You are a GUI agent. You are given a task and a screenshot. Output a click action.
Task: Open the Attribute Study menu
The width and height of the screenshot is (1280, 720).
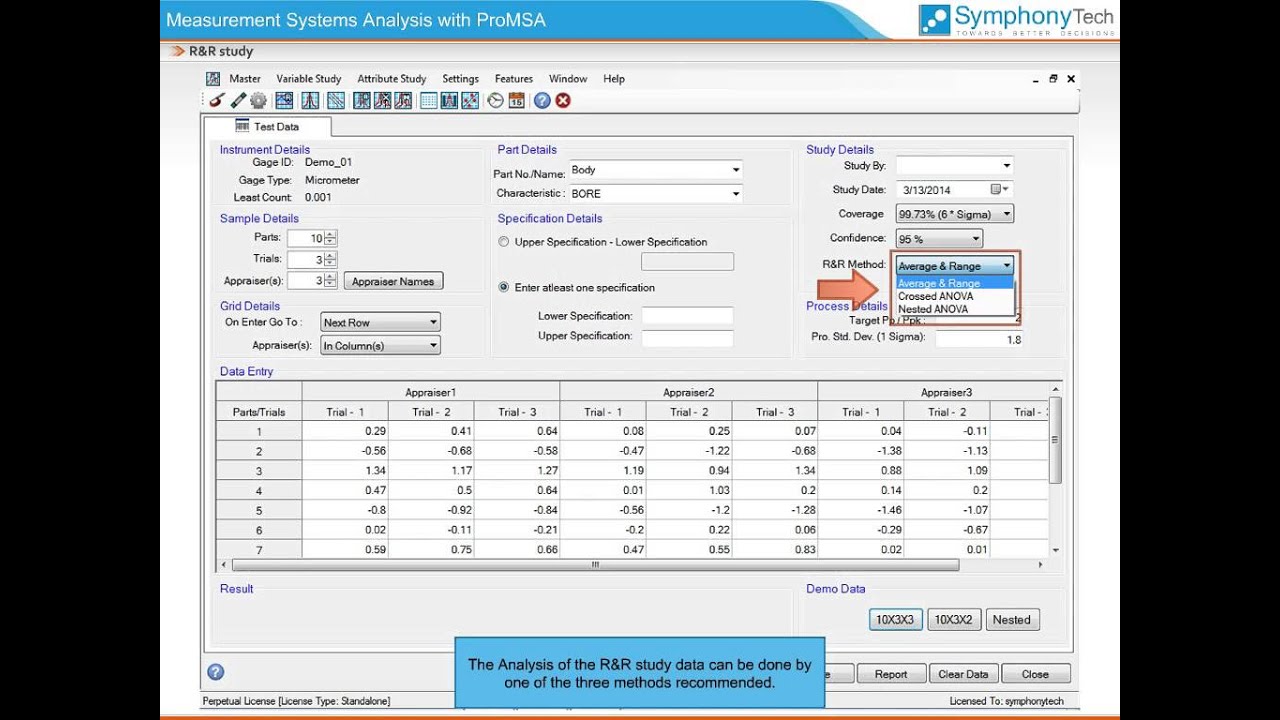click(392, 79)
